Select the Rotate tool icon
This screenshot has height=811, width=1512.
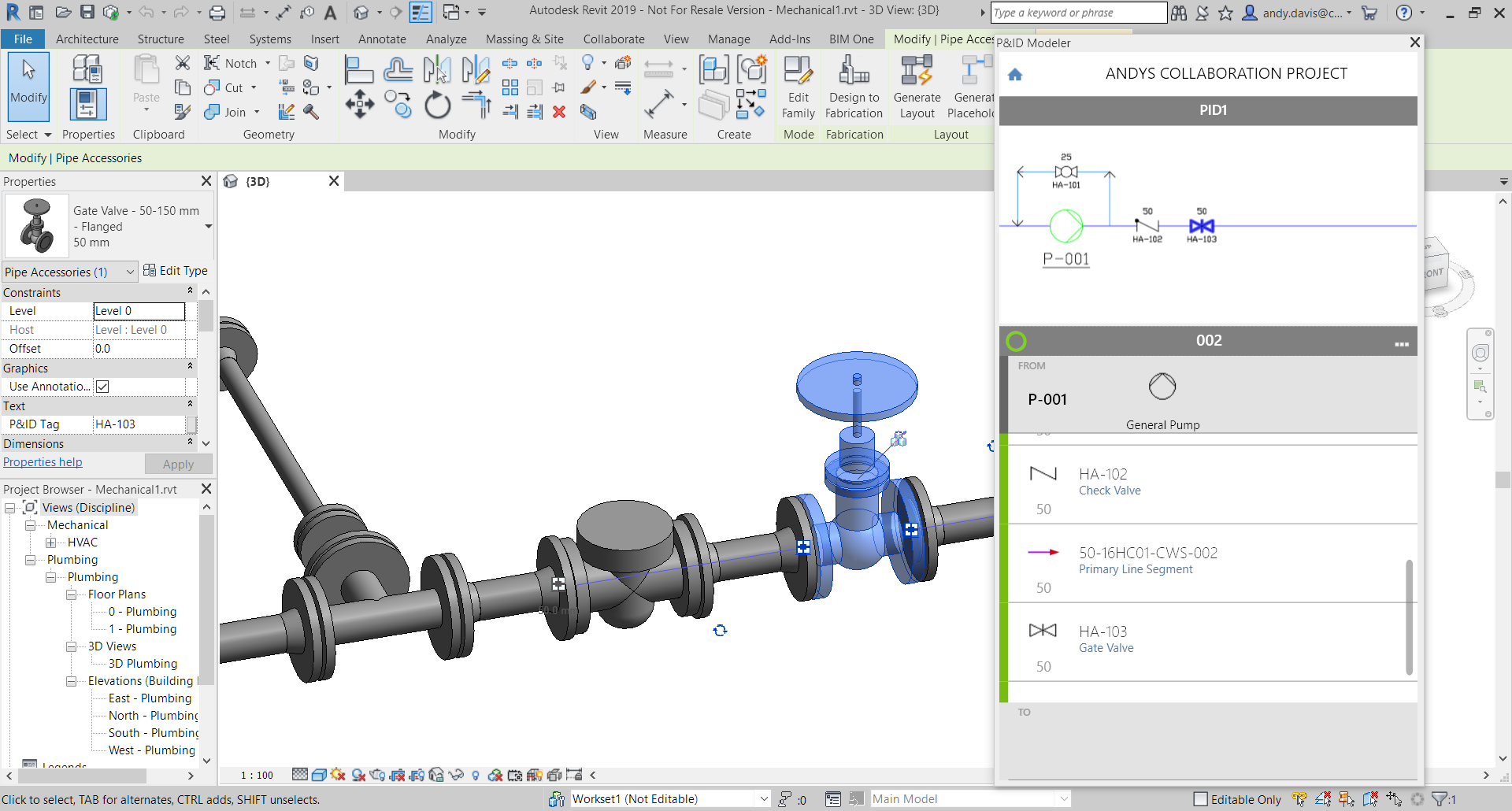[x=438, y=105]
